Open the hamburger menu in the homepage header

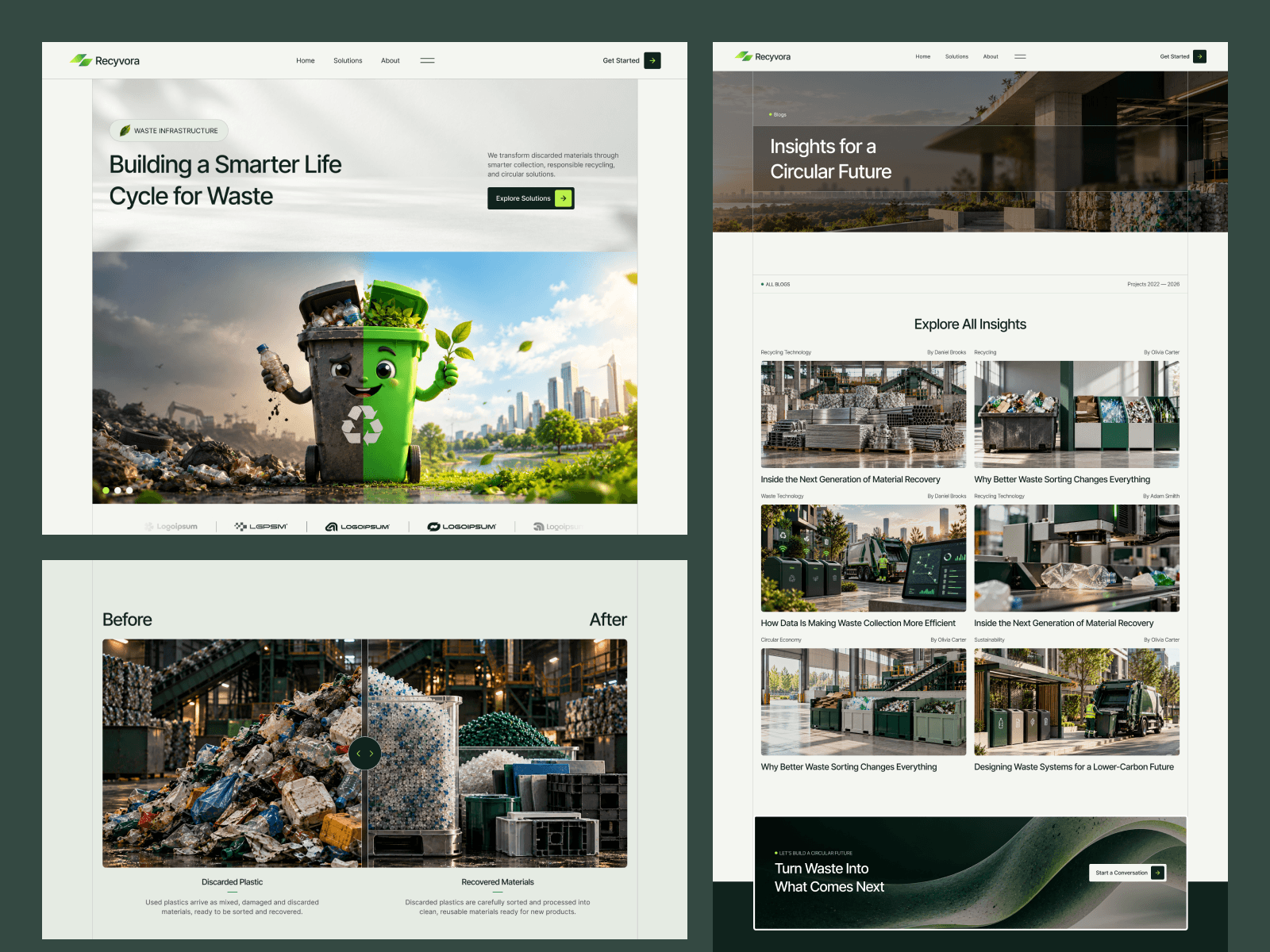(427, 60)
